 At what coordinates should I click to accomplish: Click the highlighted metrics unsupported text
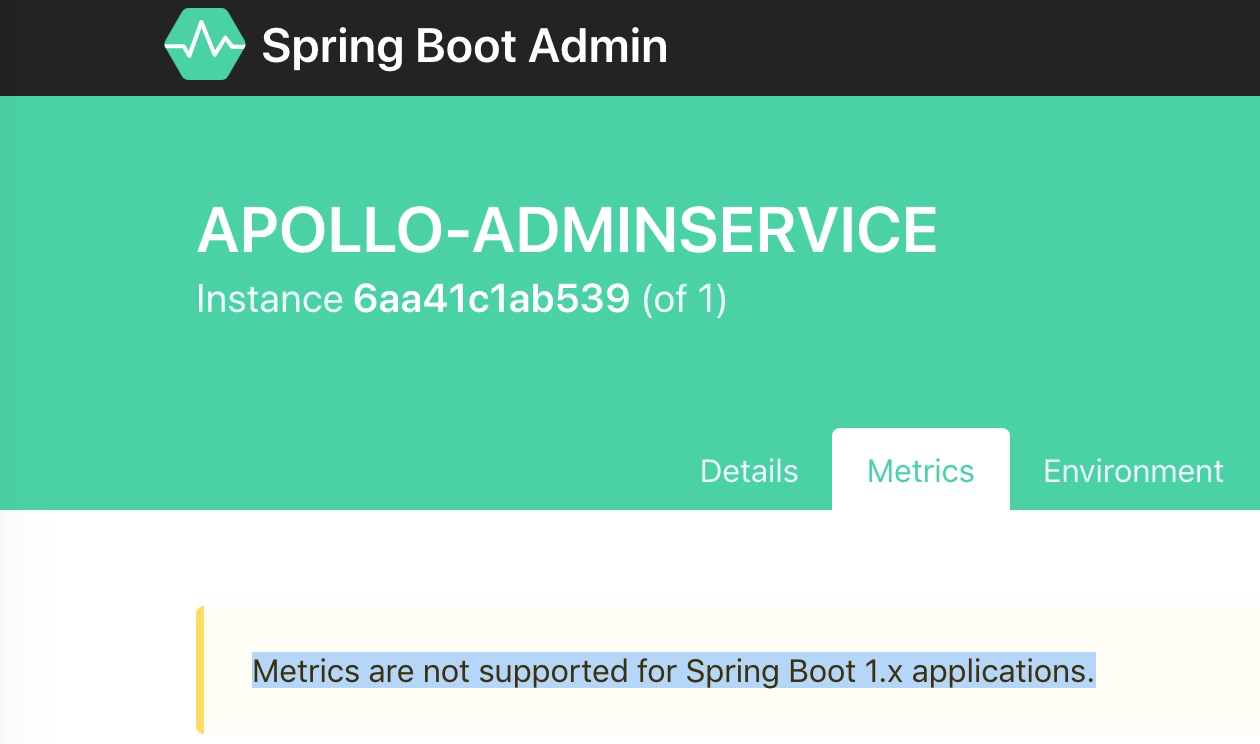tap(673, 673)
